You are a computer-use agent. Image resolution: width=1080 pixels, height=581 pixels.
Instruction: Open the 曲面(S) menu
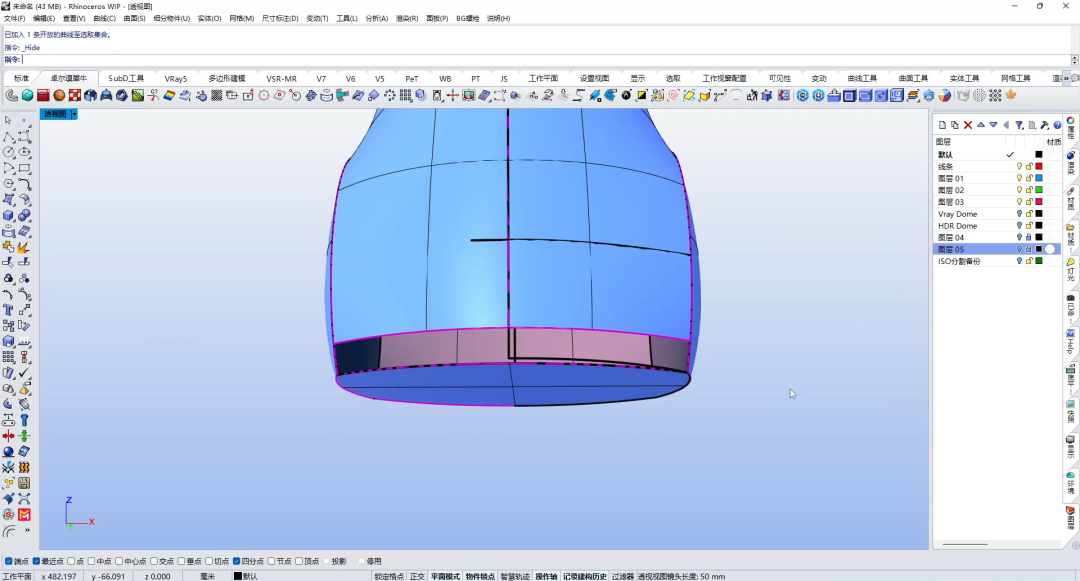[x=134, y=19]
